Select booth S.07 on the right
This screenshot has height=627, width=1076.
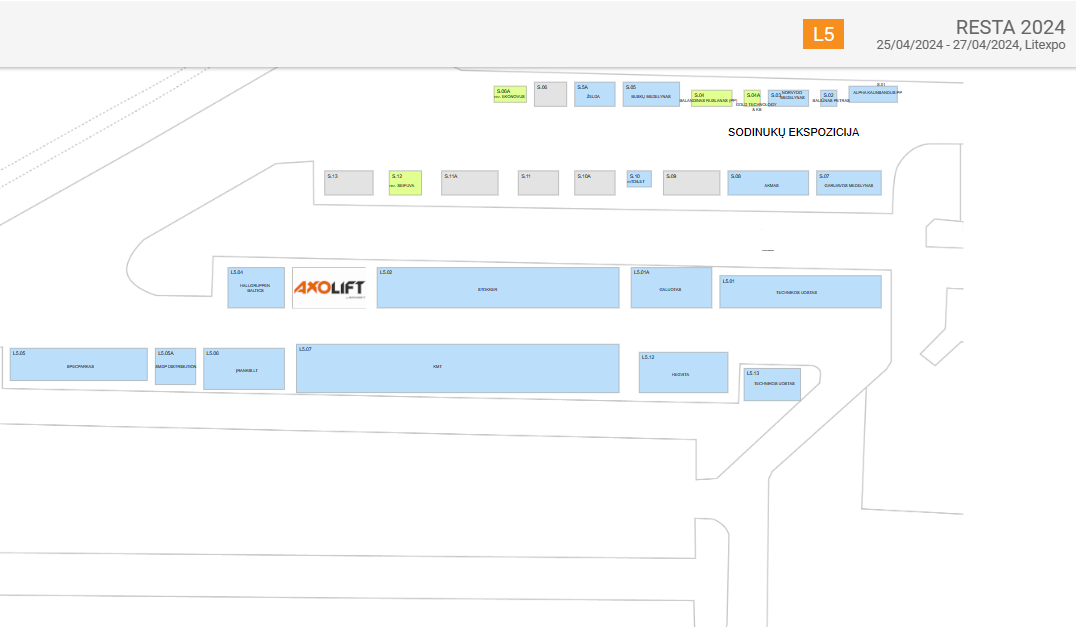tap(849, 183)
